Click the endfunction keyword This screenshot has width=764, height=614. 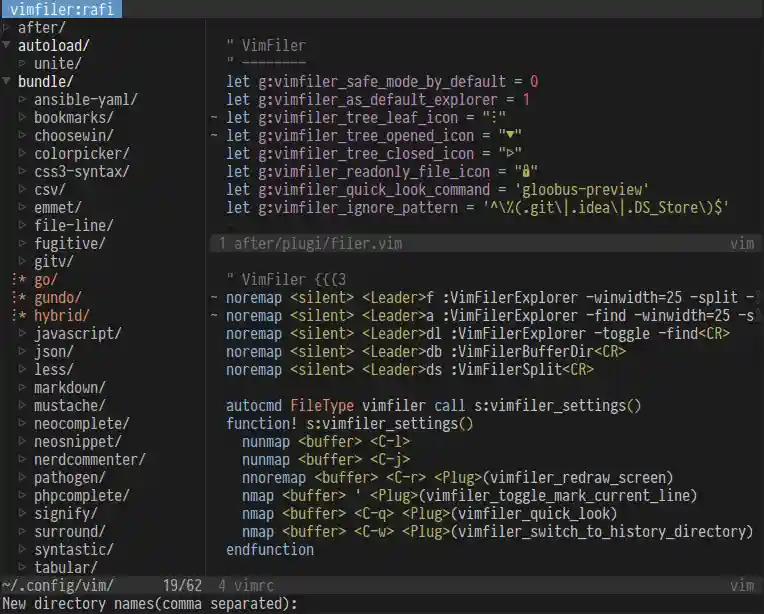click(x=270, y=550)
